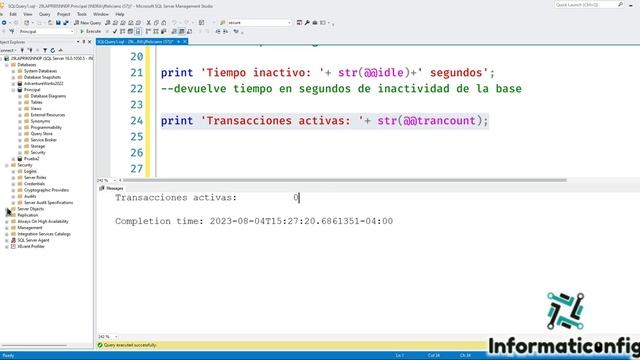Switch to Results to Text

(174, 31)
